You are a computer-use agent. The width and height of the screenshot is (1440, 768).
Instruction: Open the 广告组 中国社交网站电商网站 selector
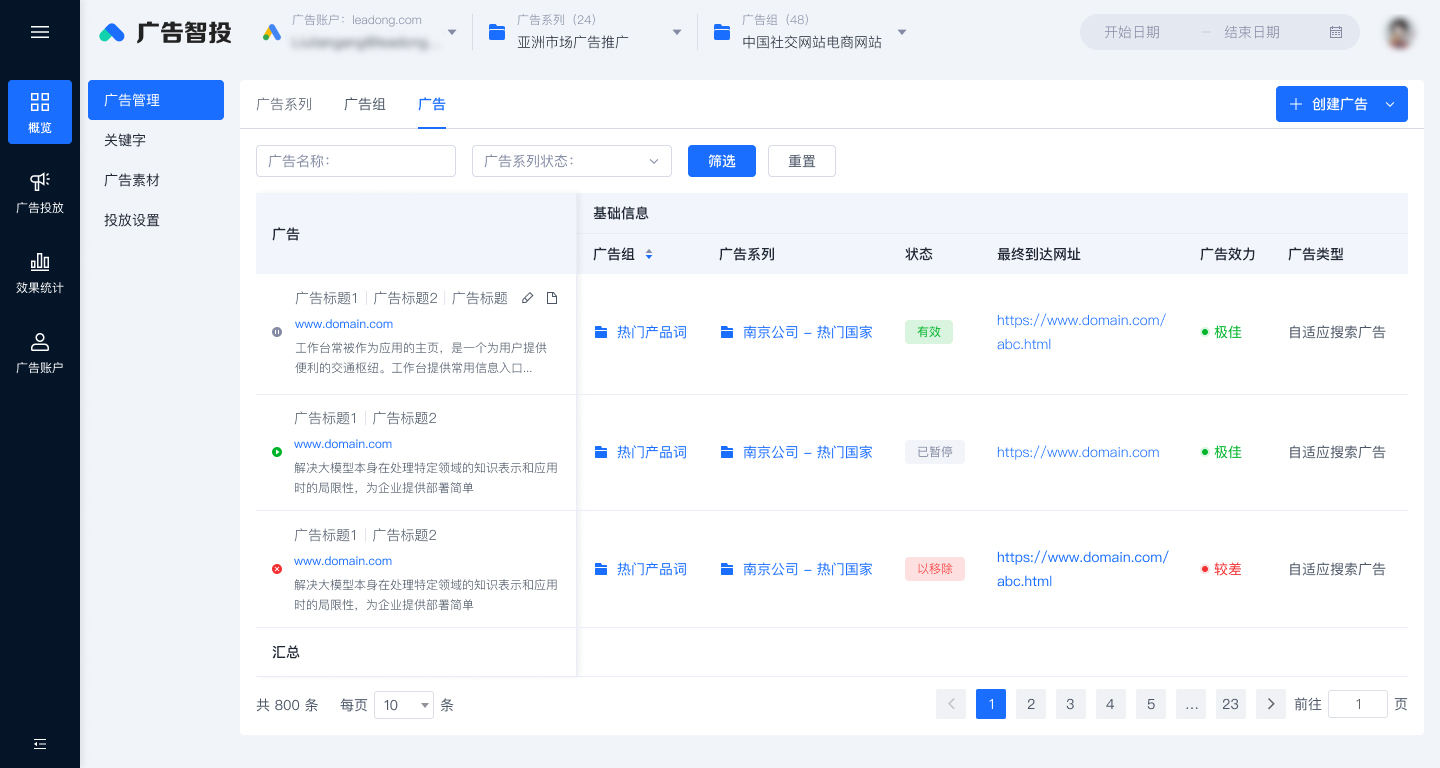[x=811, y=32]
